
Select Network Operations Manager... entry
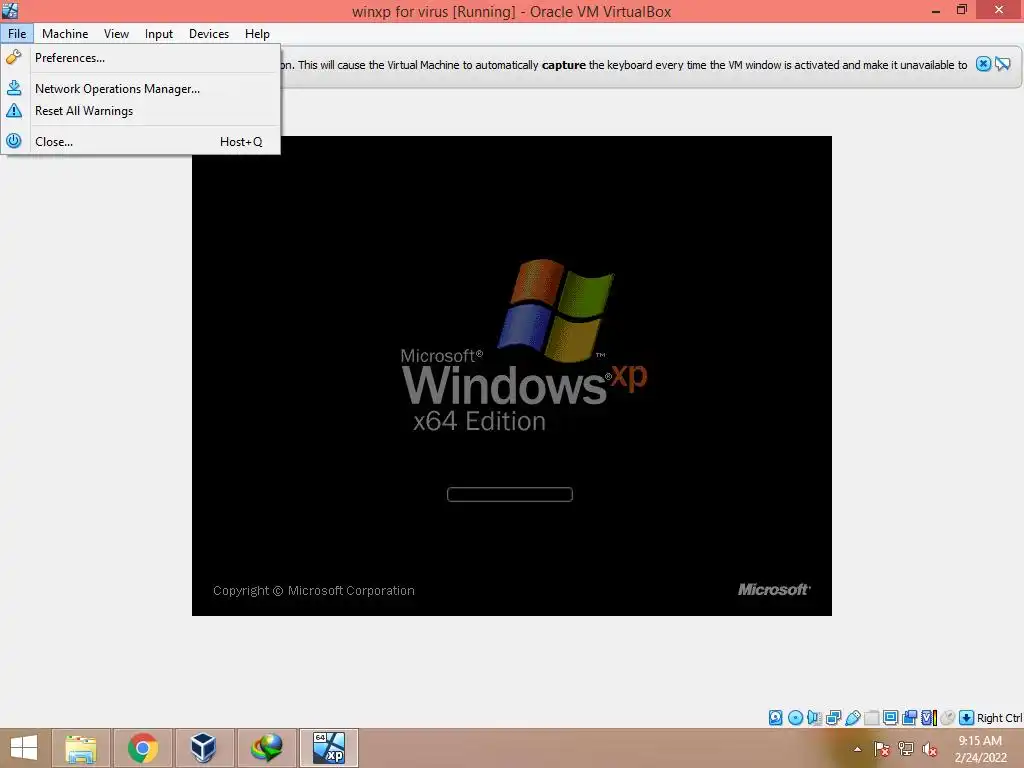[x=141, y=88]
